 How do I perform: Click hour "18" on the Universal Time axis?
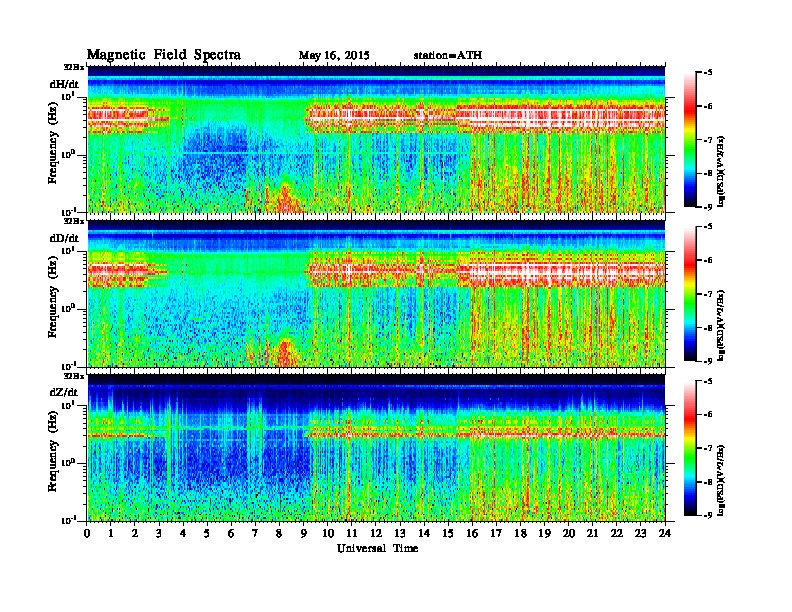tap(520, 533)
